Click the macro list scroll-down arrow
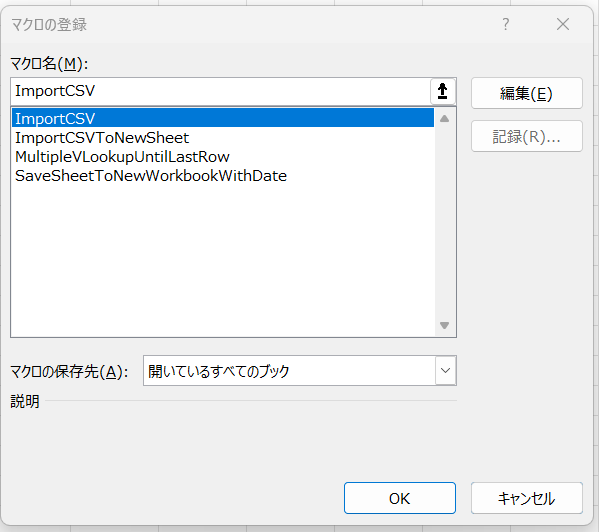 pos(444,325)
